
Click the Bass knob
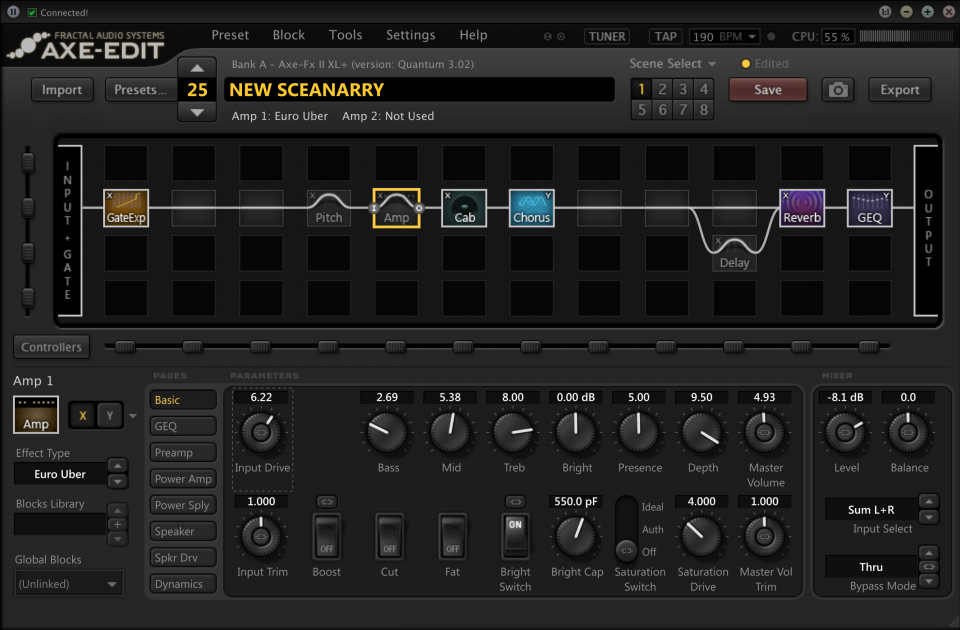388,432
